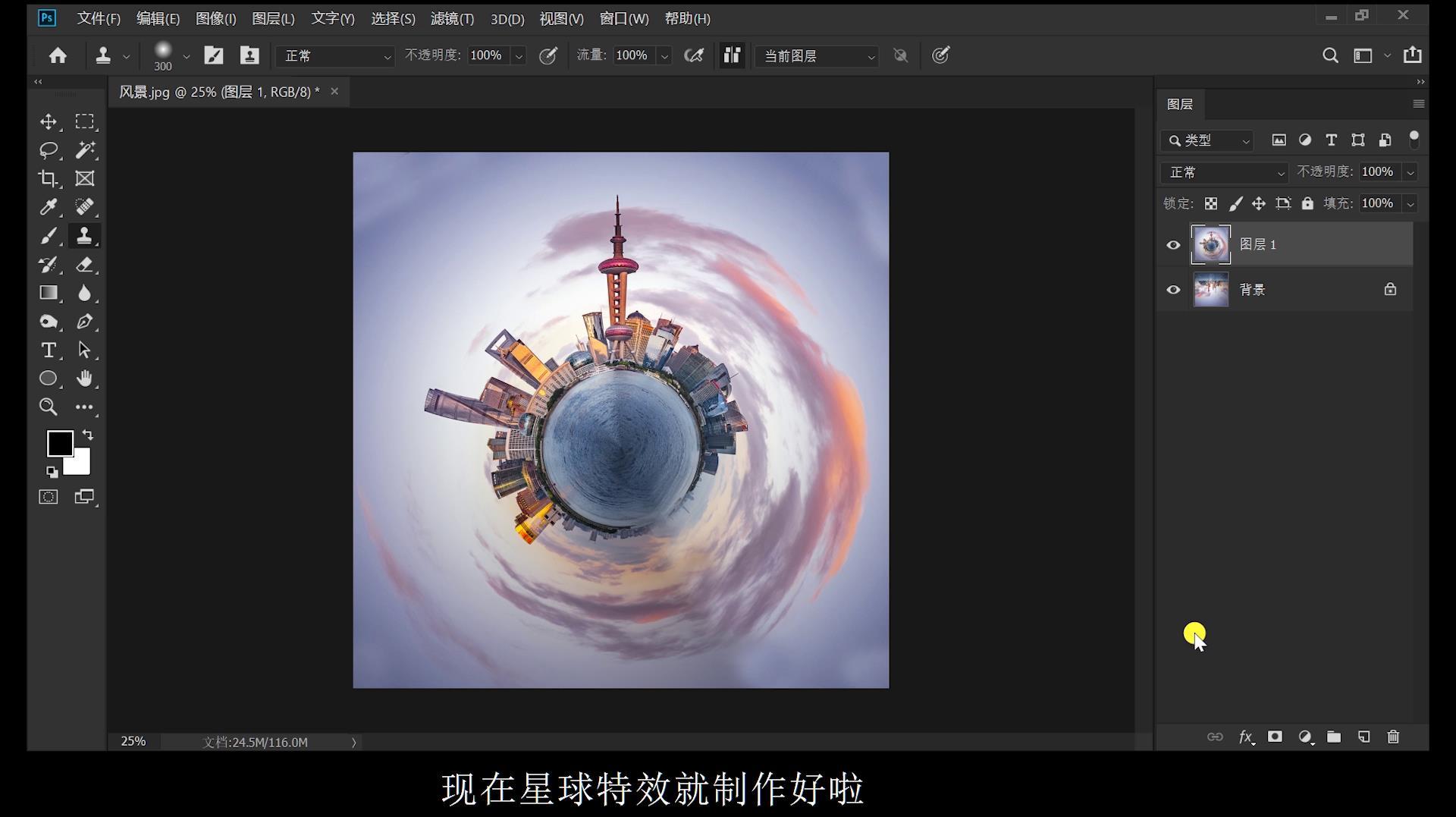Open the layer blend mode 正常 dropdown
Viewport: 1456px width, 817px height.
1224,172
